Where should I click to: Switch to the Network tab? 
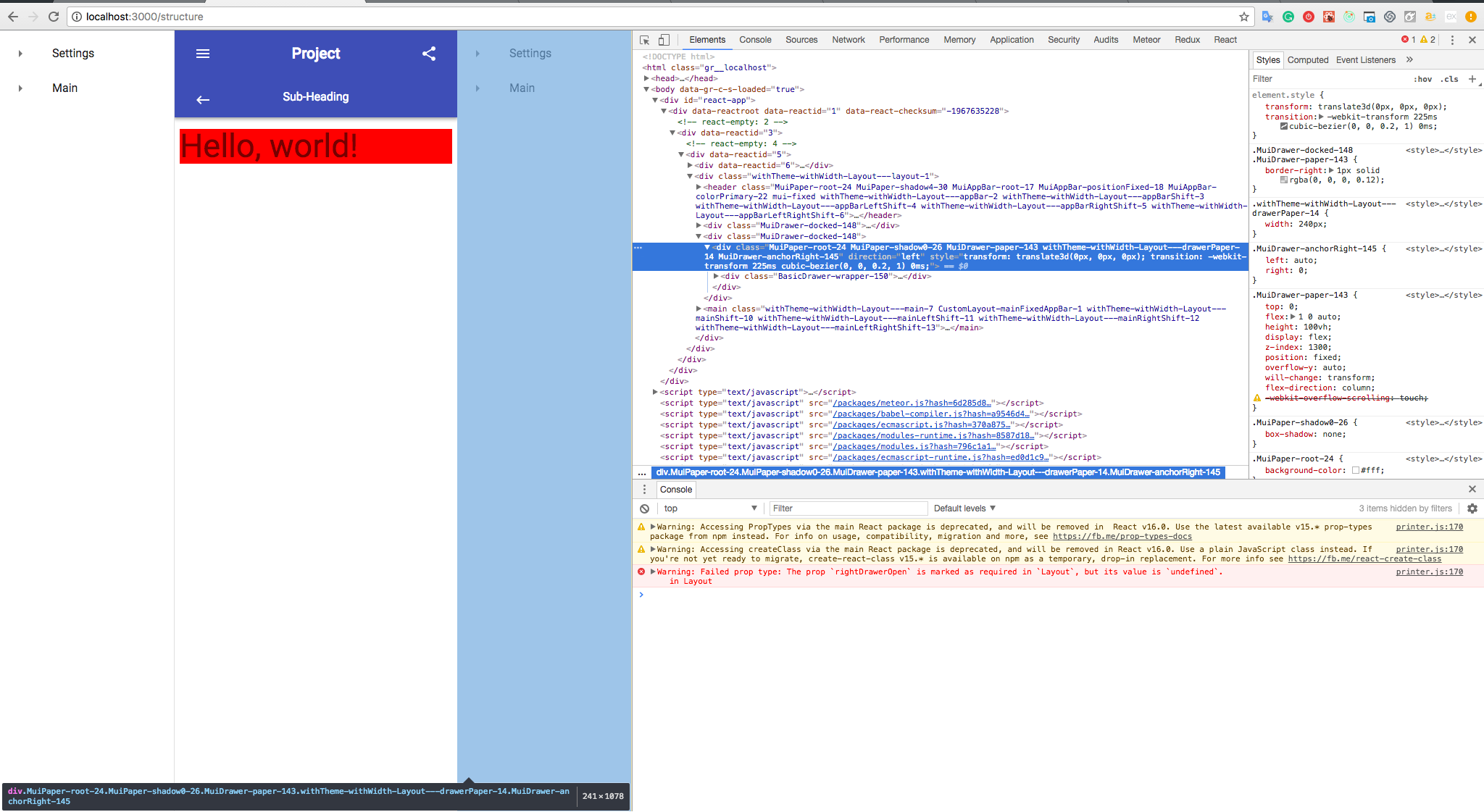pos(849,40)
